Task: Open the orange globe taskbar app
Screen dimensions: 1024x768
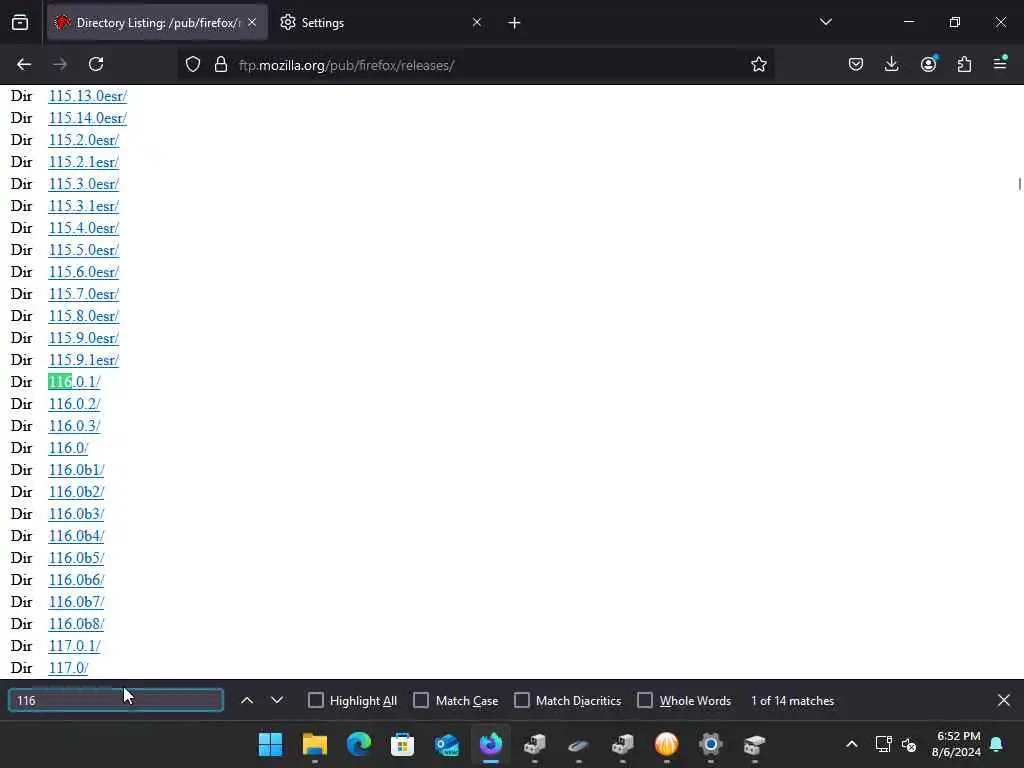Action: pyautogui.click(x=666, y=744)
